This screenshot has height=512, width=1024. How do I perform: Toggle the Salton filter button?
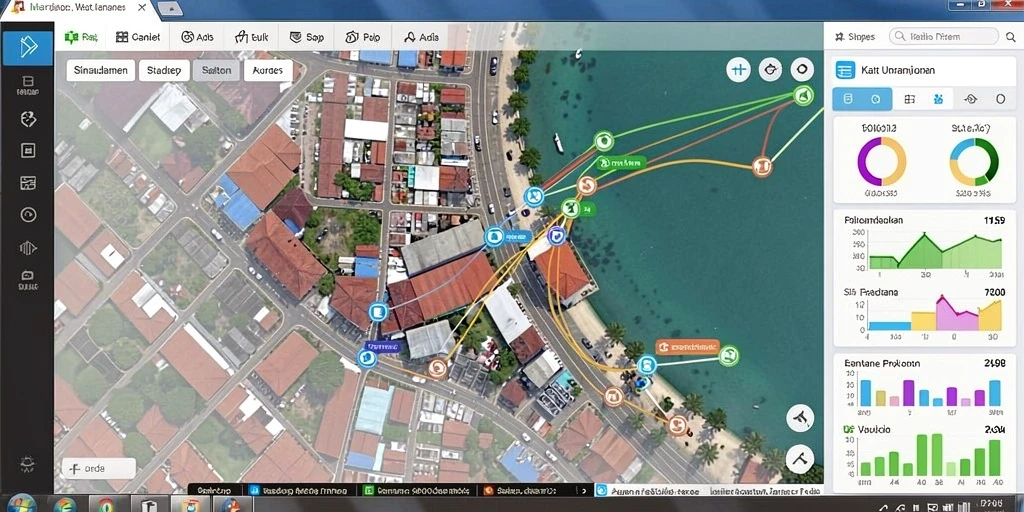(216, 70)
